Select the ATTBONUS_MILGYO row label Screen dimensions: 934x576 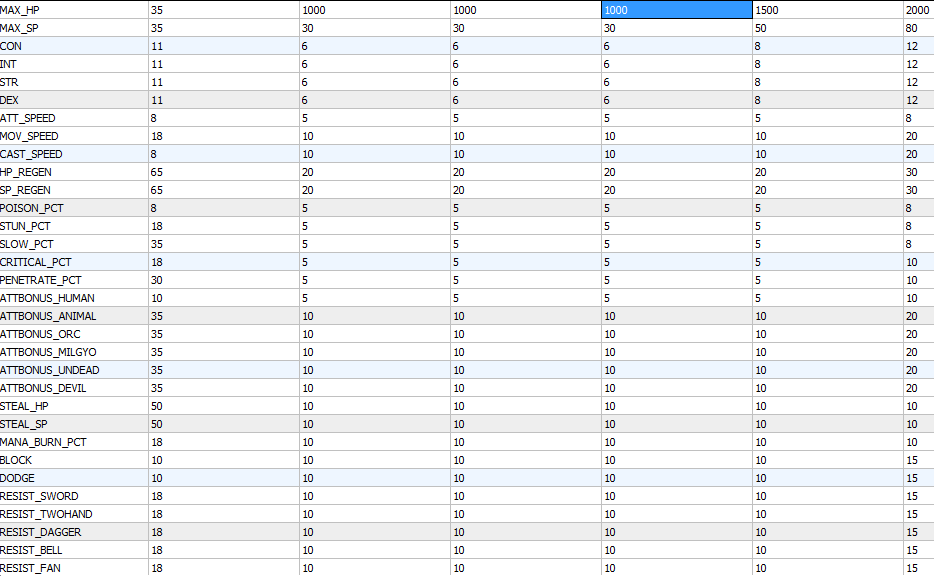[x=48, y=352]
